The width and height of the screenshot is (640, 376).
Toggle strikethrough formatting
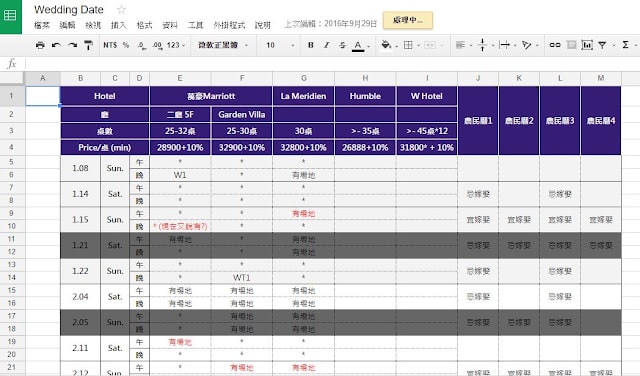pos(342,45)
